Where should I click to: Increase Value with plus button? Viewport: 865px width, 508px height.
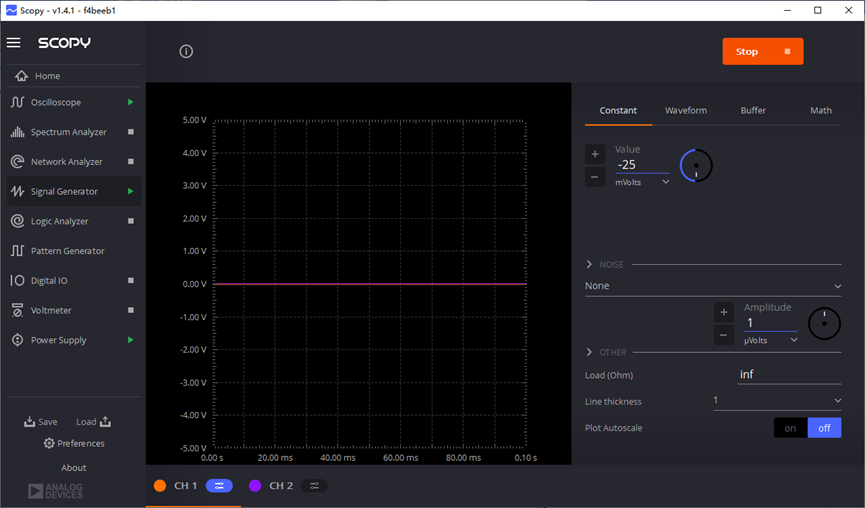595,154
